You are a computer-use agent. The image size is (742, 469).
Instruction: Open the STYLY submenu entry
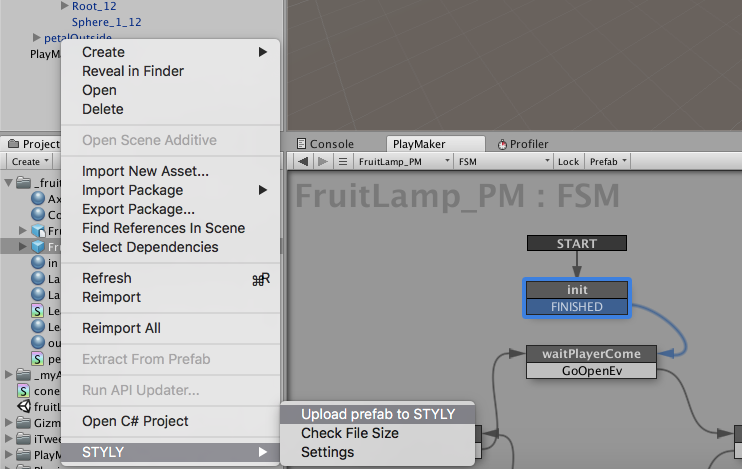click(170, 452)
